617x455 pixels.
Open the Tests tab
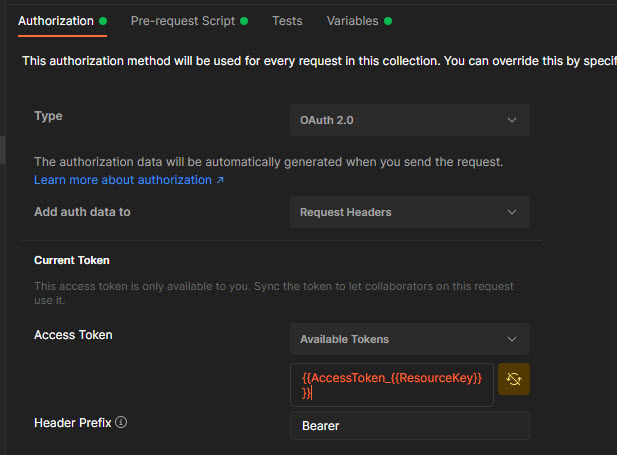tap(287, 21)
